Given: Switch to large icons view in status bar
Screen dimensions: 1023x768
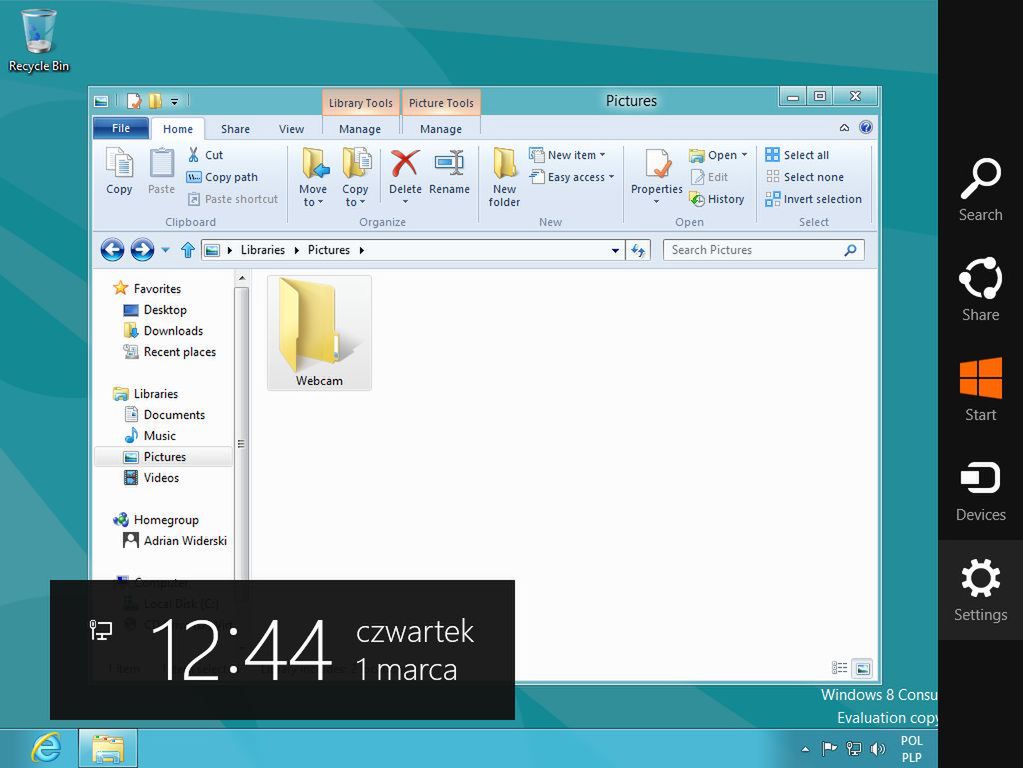Looking at the screenshot, I should [863, 668].
